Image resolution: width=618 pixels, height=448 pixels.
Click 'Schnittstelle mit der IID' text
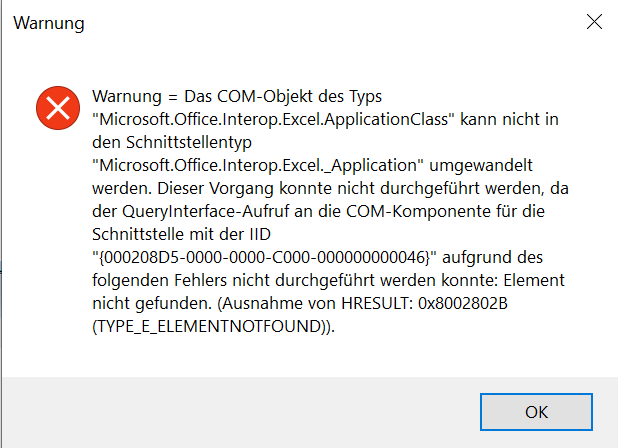[181, 234]
